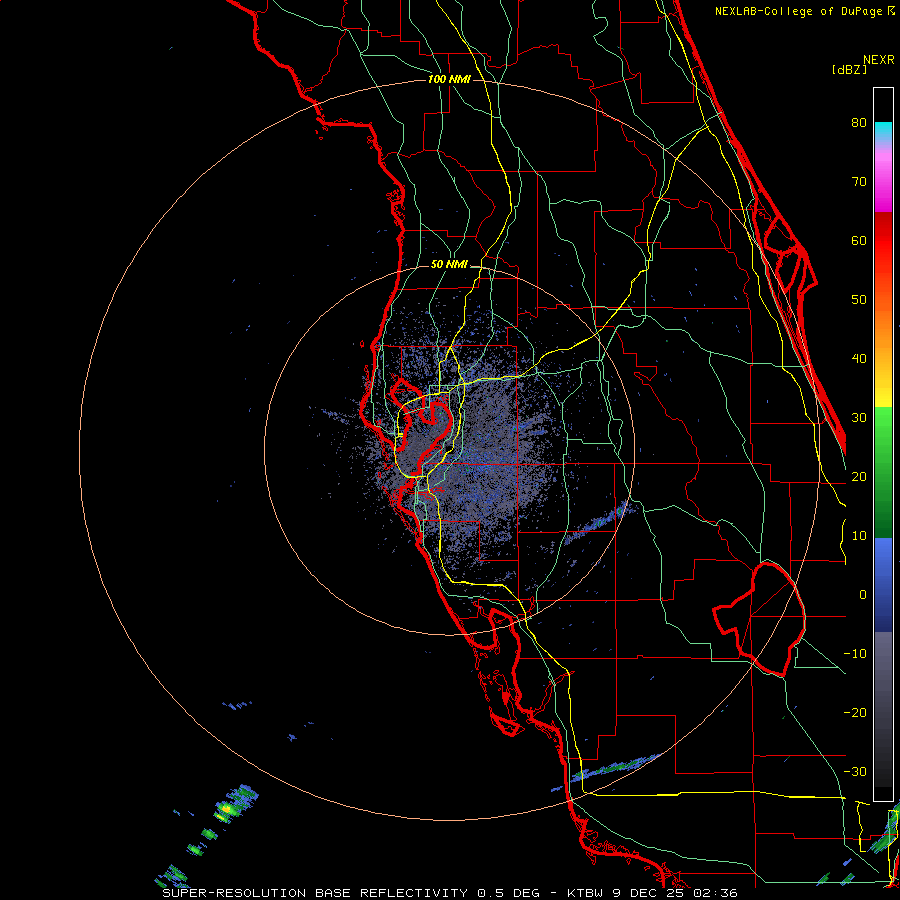Click the "02:36" timestamp
This screenshot has height=900, width=900.
717,893
